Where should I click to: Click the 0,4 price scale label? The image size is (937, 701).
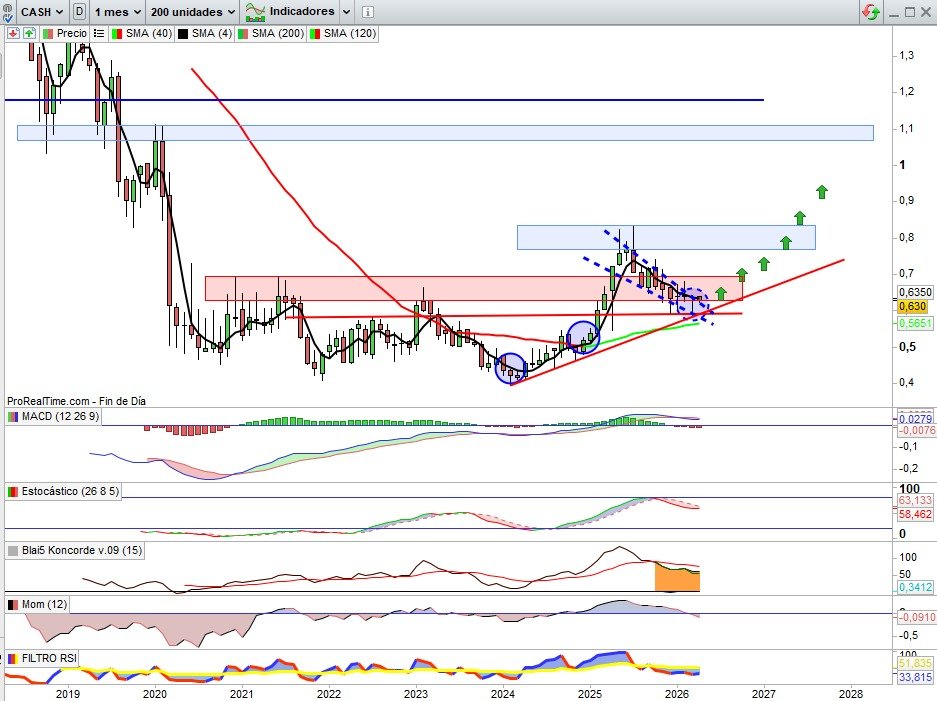[x=907, y=382]
